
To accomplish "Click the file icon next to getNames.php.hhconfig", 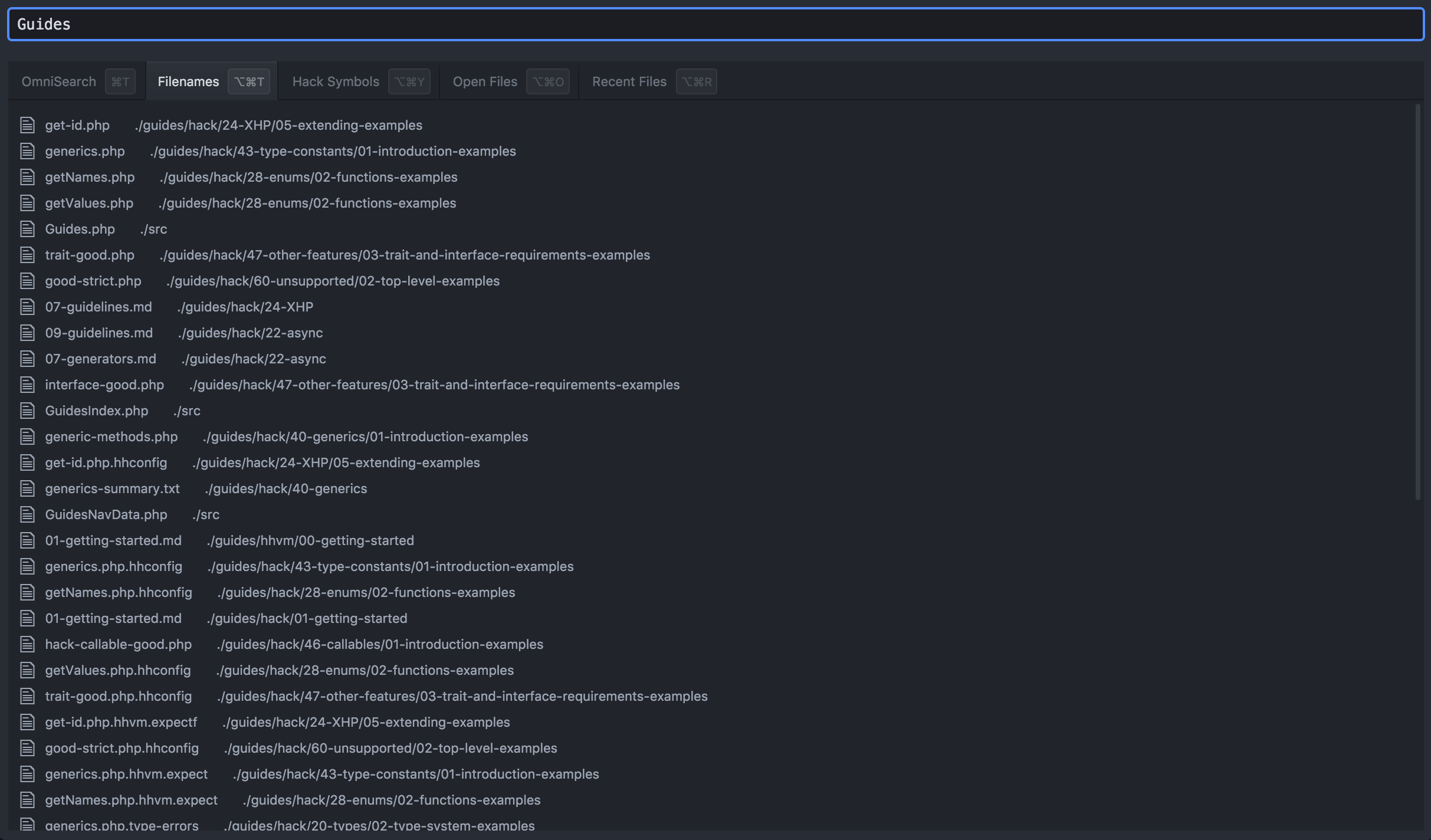I will pyautogui.click(x=27, y=592).
